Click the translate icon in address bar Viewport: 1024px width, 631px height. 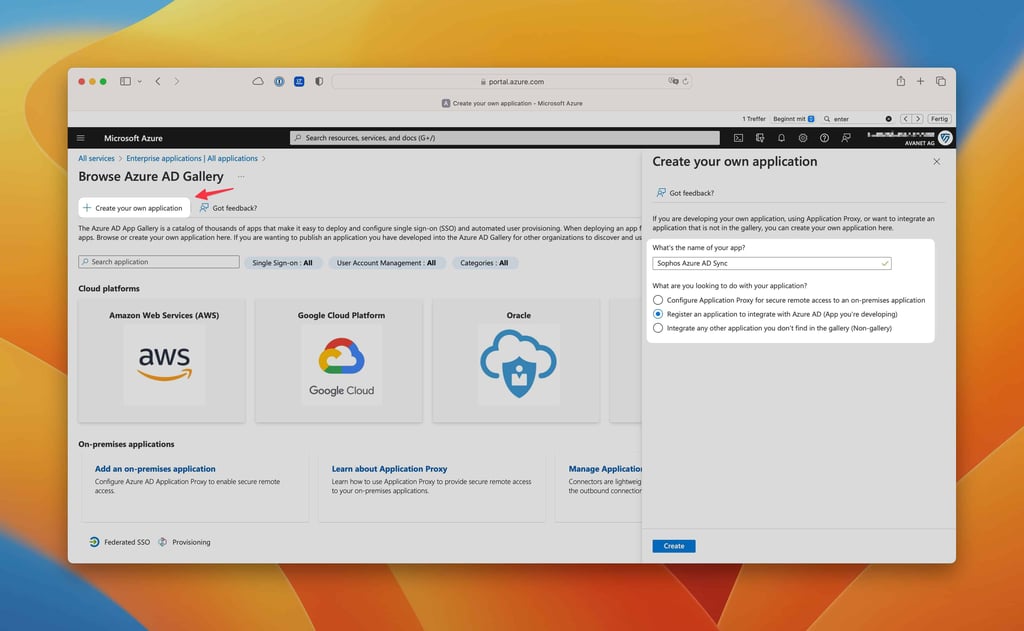pyautogui.click(x=673, y=81)
